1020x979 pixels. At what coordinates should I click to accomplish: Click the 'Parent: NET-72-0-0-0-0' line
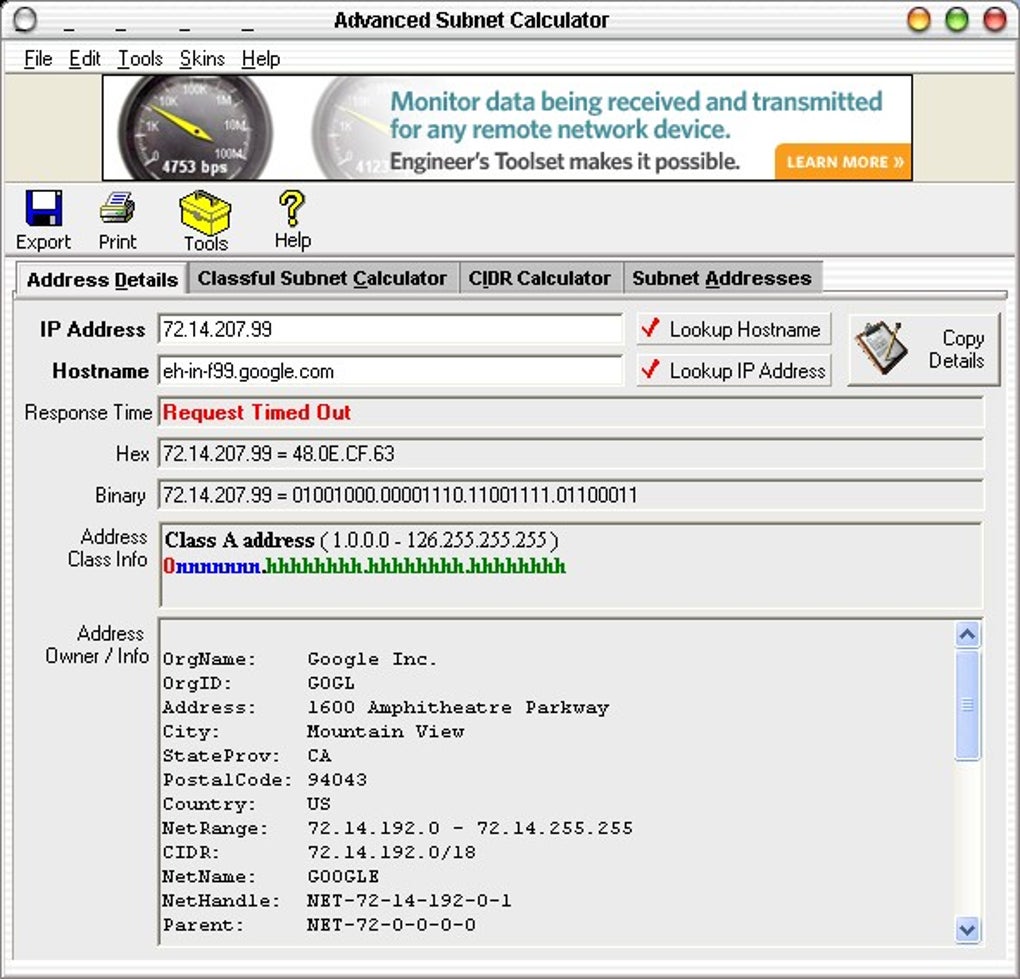pyautogui.click(x=319, y=924)
